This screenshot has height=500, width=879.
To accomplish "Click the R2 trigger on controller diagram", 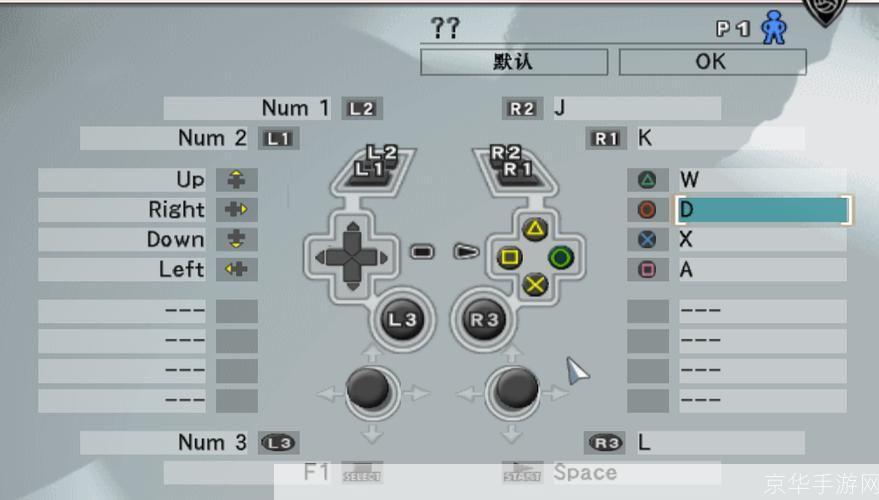I will click(506, 152).
